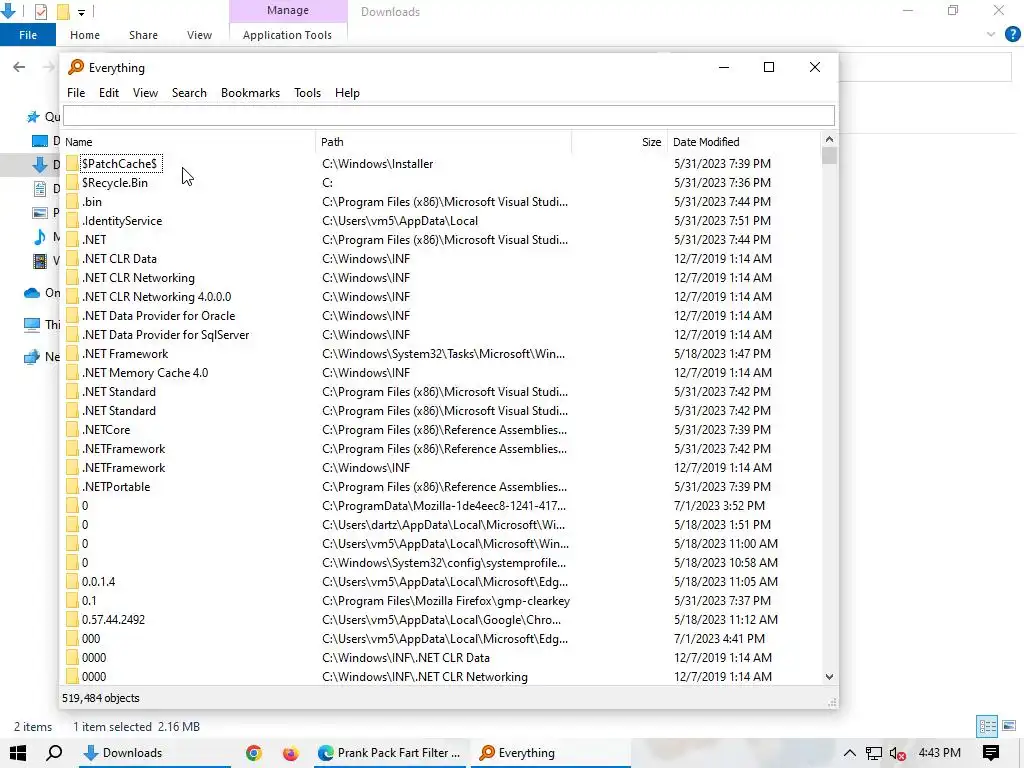
Task: Open Firefox from taskbar
Action: (x=291, y=753)
